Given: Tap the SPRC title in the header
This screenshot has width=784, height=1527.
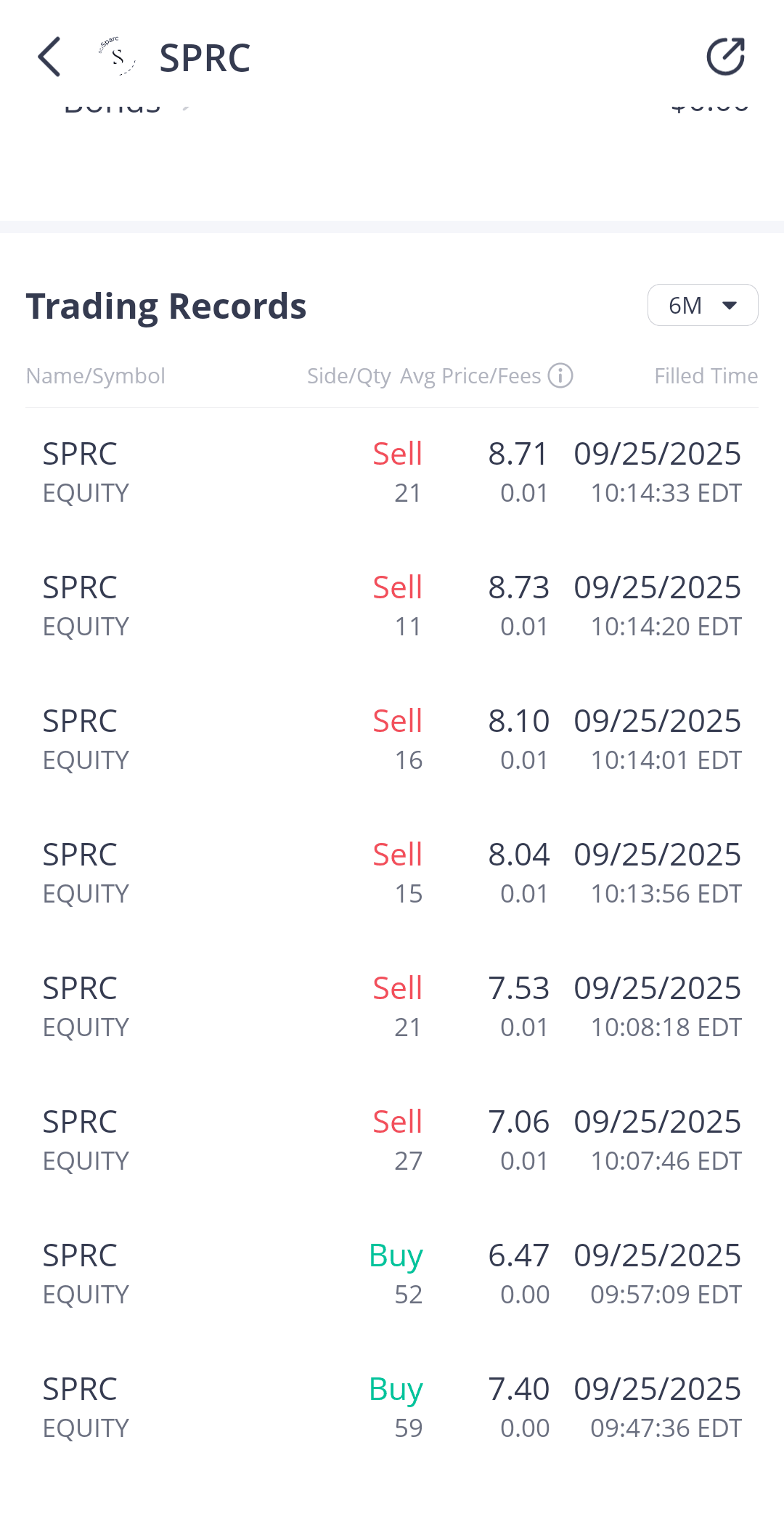Looking at the screenshot, I should click(205, 58).
